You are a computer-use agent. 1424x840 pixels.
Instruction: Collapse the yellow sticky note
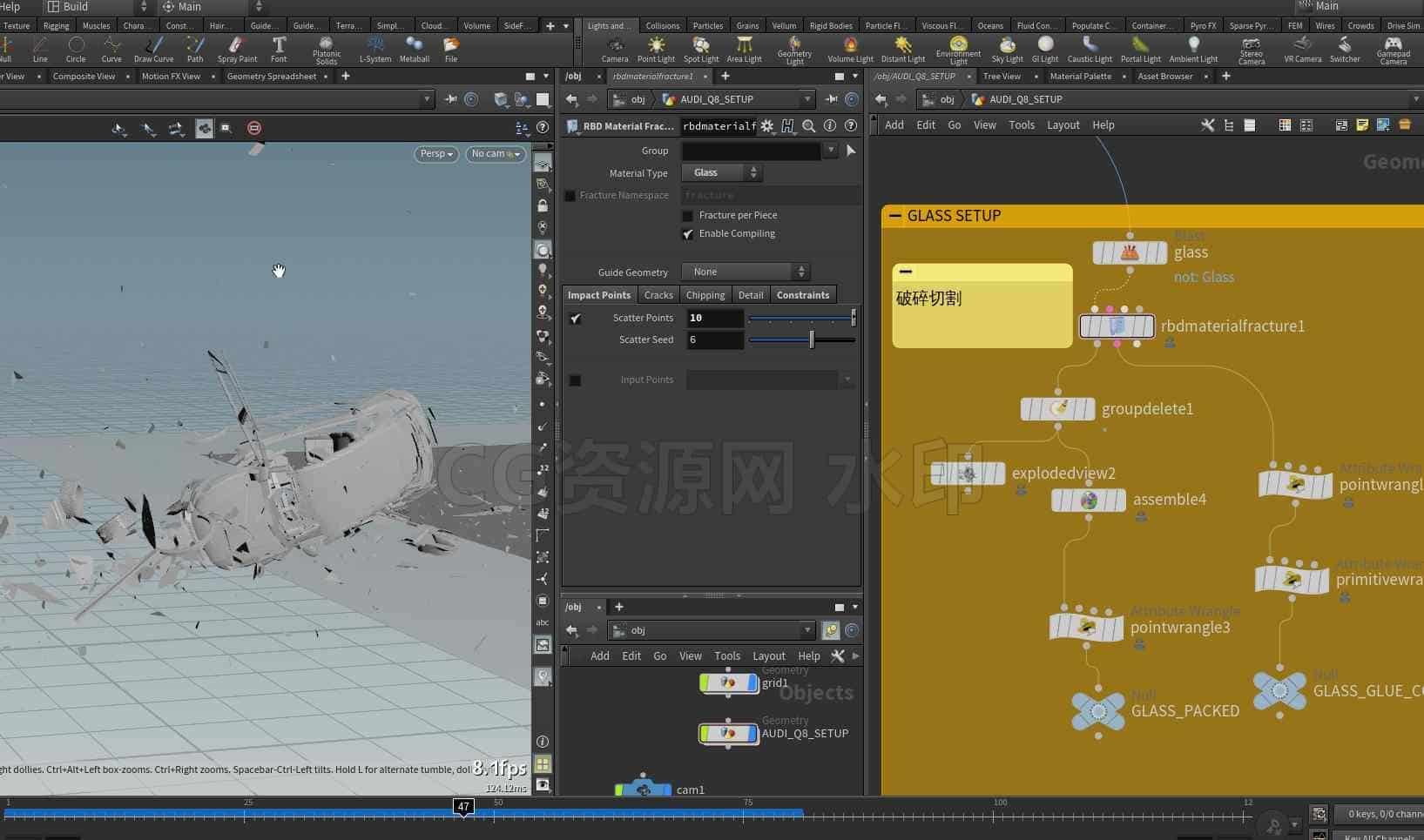pyautogui.click(x=906, y=272)
